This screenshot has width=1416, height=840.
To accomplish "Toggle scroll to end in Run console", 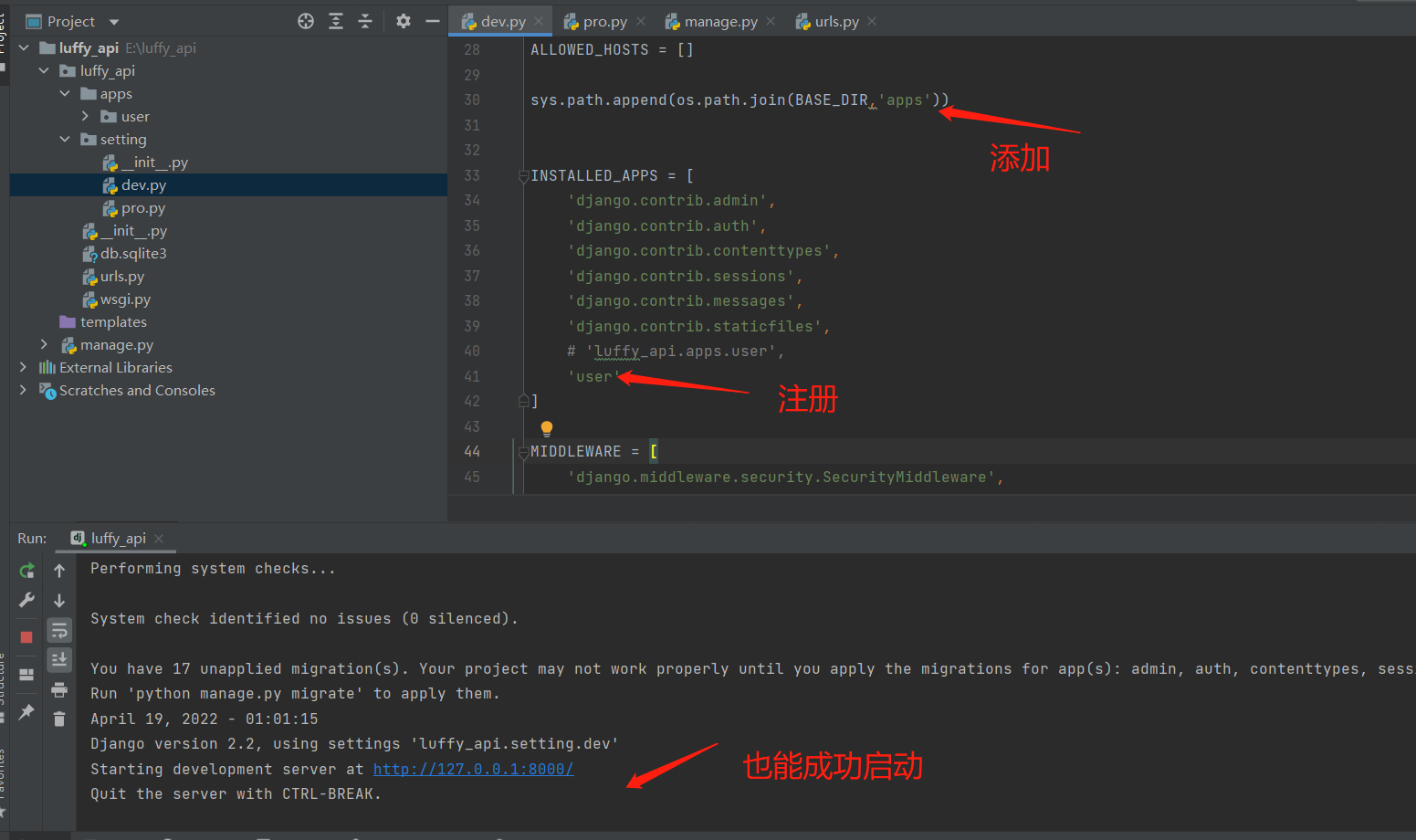I will [59, 659].
